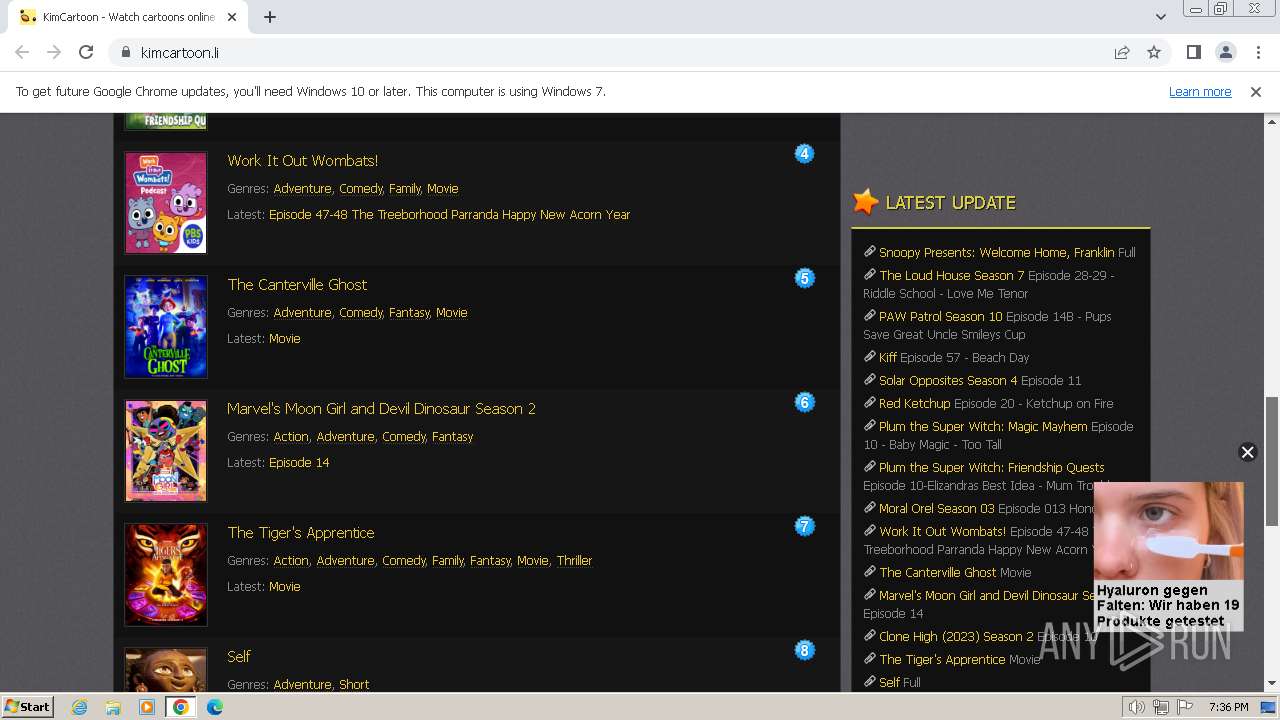The width and height of the screenshot is (1280, 720).
Task: Open Clone High (2023) Season 2 update
Action: pos(956,636)
